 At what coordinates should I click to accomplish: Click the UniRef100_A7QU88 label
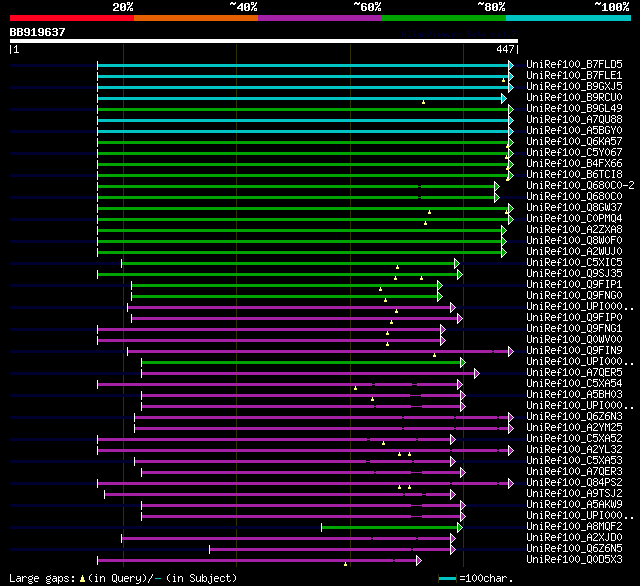(574, 120)
